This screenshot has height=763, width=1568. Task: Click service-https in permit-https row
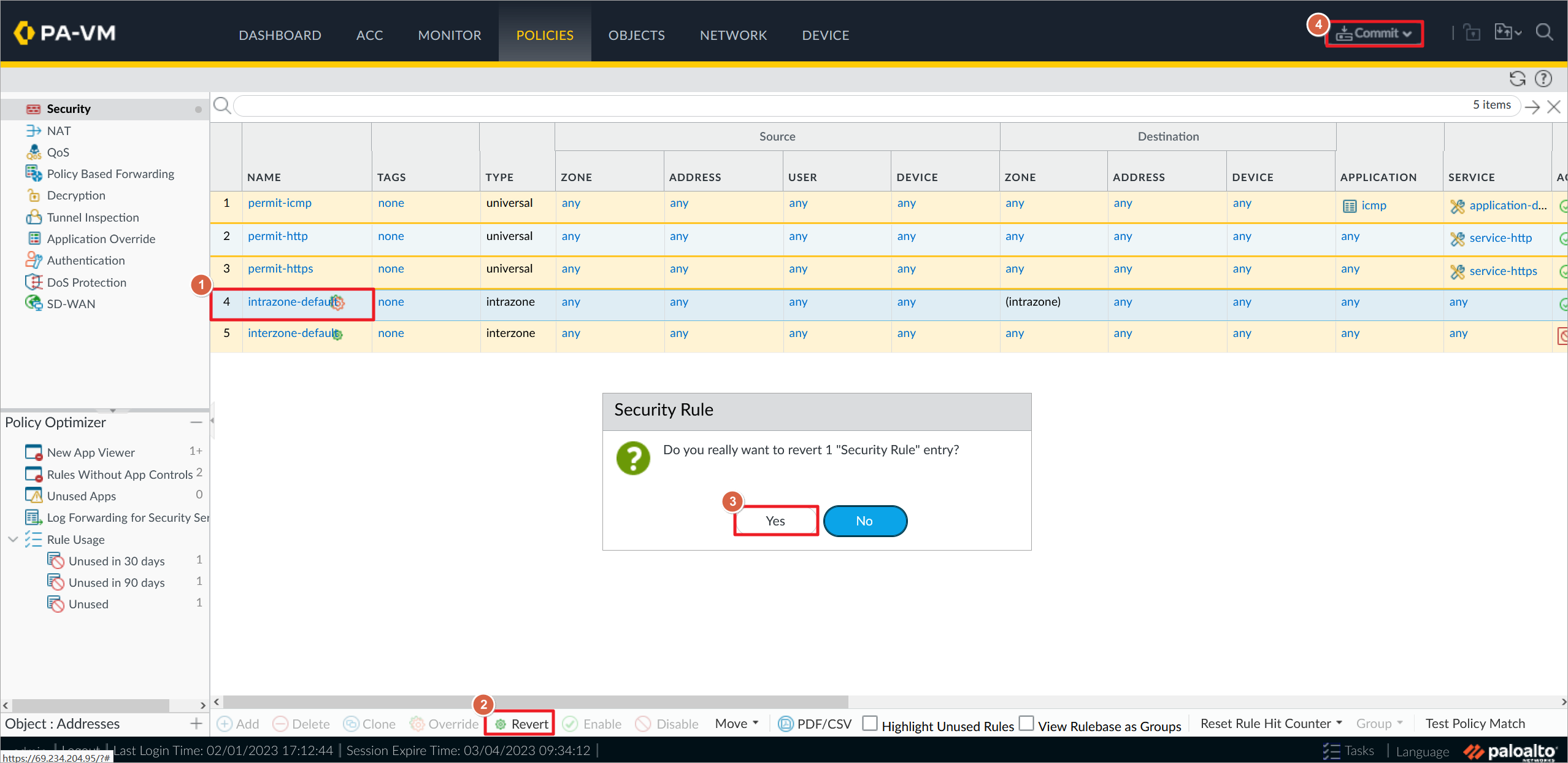pyautogui.click(x=1503, y=271)
